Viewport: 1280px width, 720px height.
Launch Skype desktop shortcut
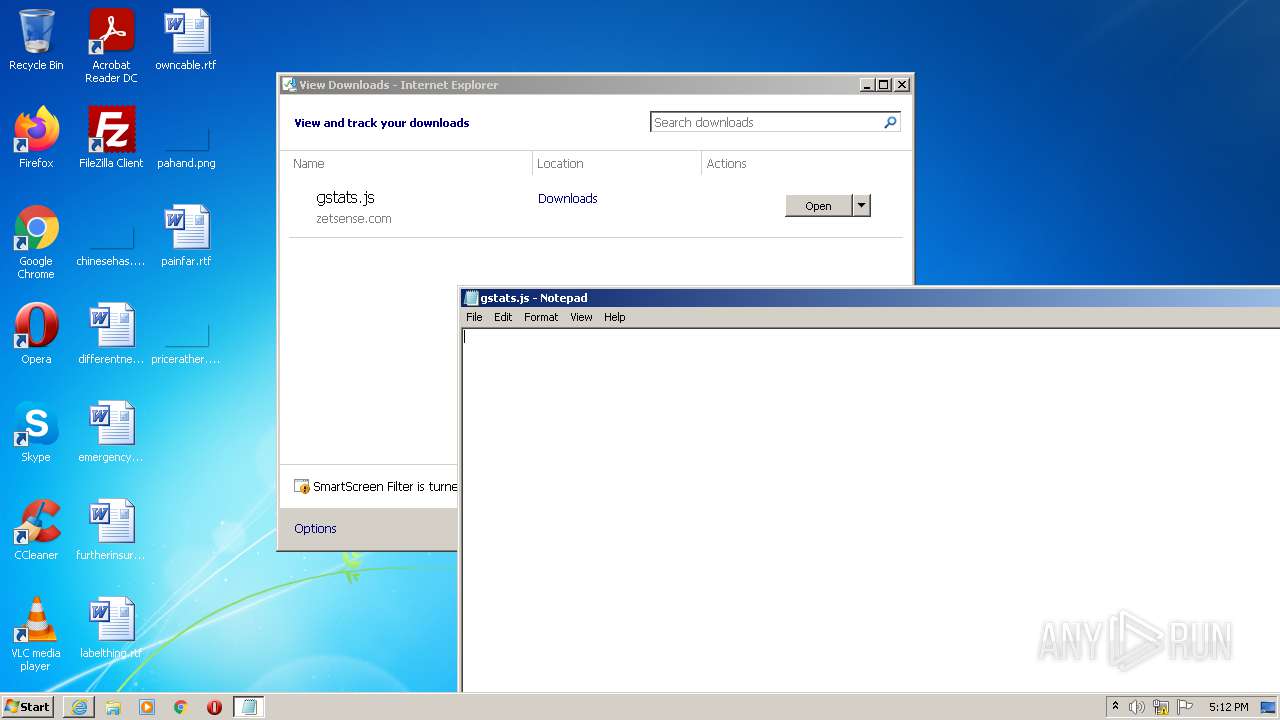(36, 432)
